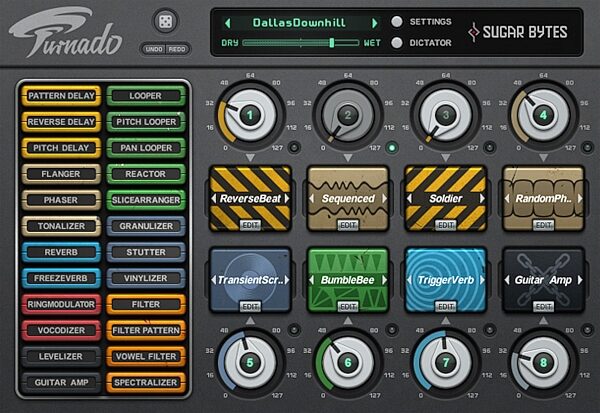Choose the Filter effect
The width and height of the screenshot is (600, 413).
(146, 304)
